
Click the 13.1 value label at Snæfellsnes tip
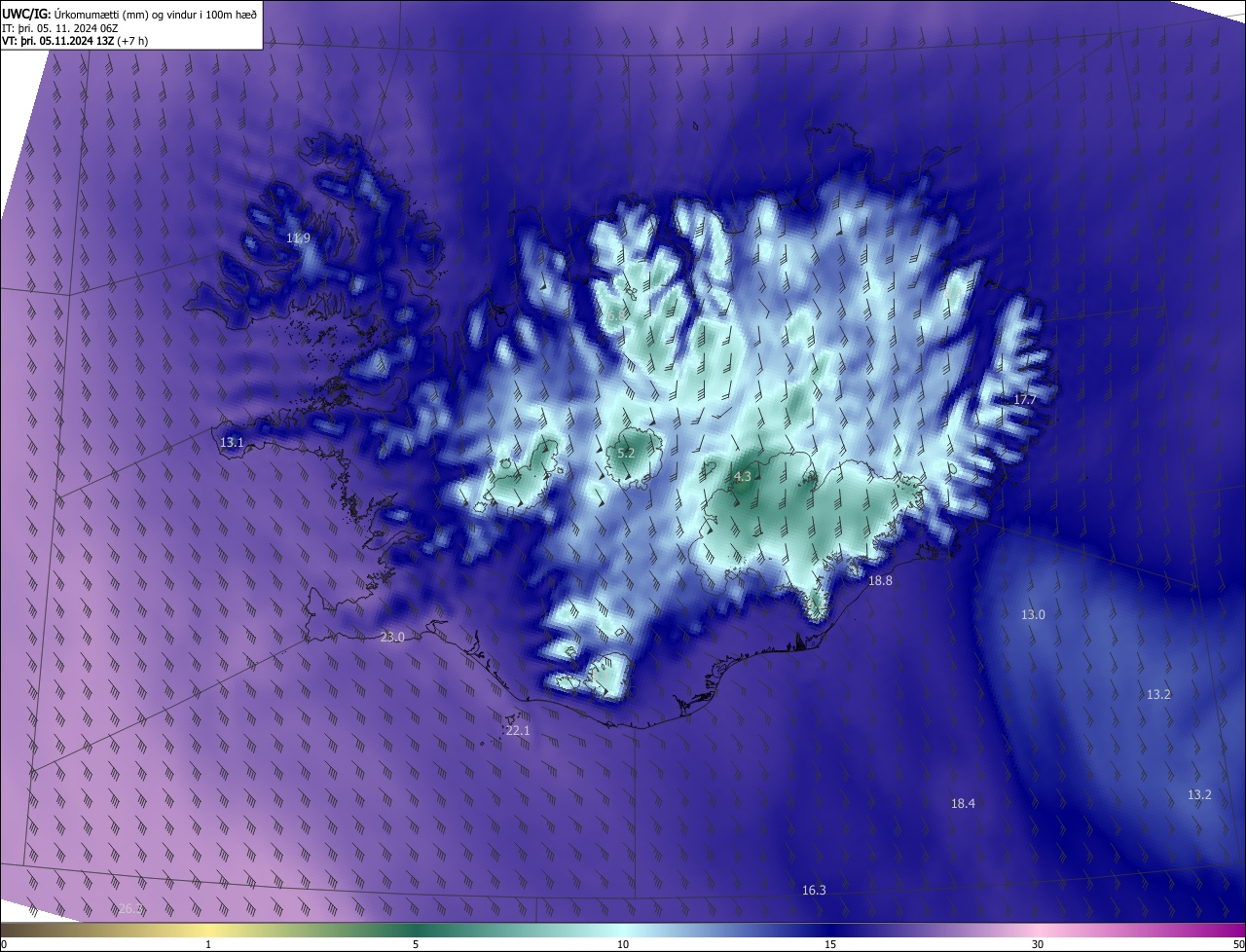(x=232, y=443)
